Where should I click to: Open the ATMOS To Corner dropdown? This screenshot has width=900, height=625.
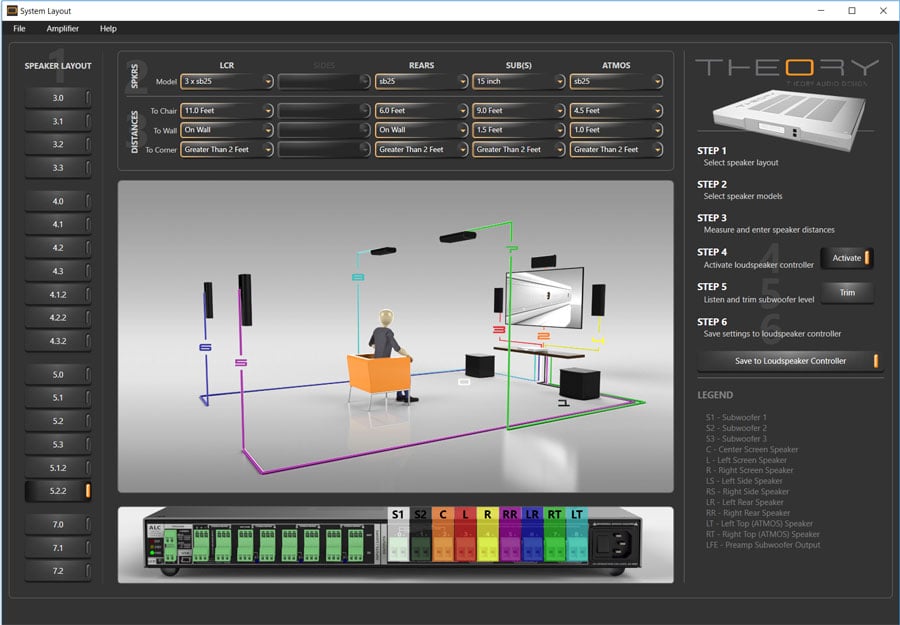point(614,150)
